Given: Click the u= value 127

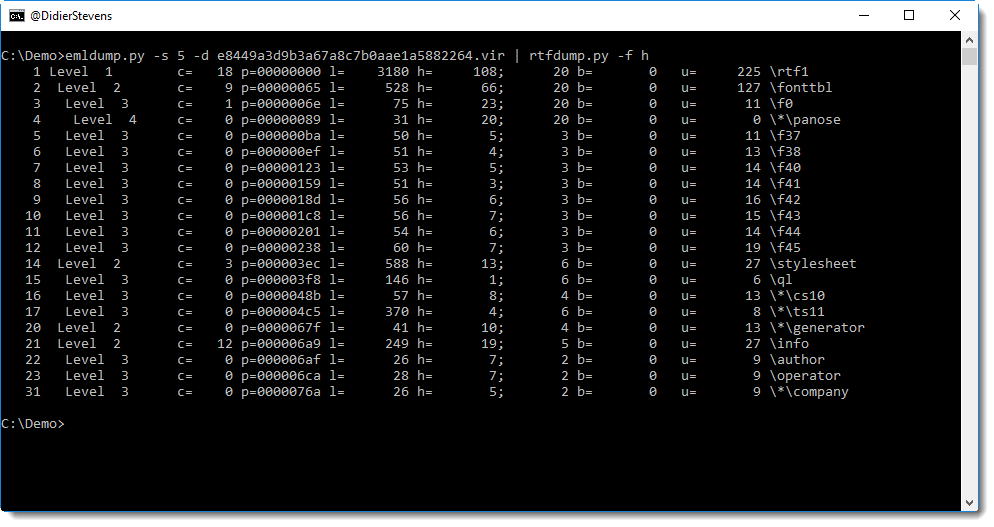Looking at the screenshot, I should (x=749, y=88).
